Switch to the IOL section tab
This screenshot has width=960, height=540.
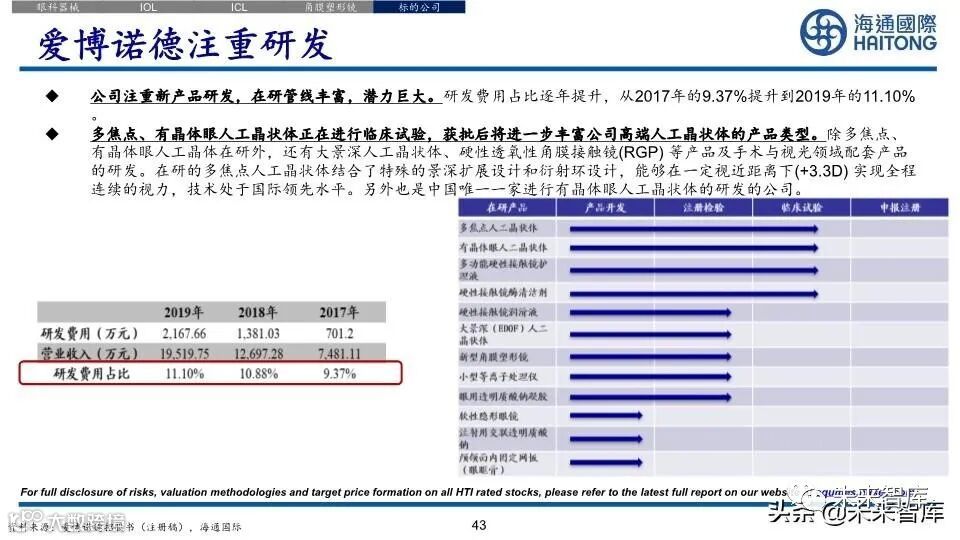point(148,7)
